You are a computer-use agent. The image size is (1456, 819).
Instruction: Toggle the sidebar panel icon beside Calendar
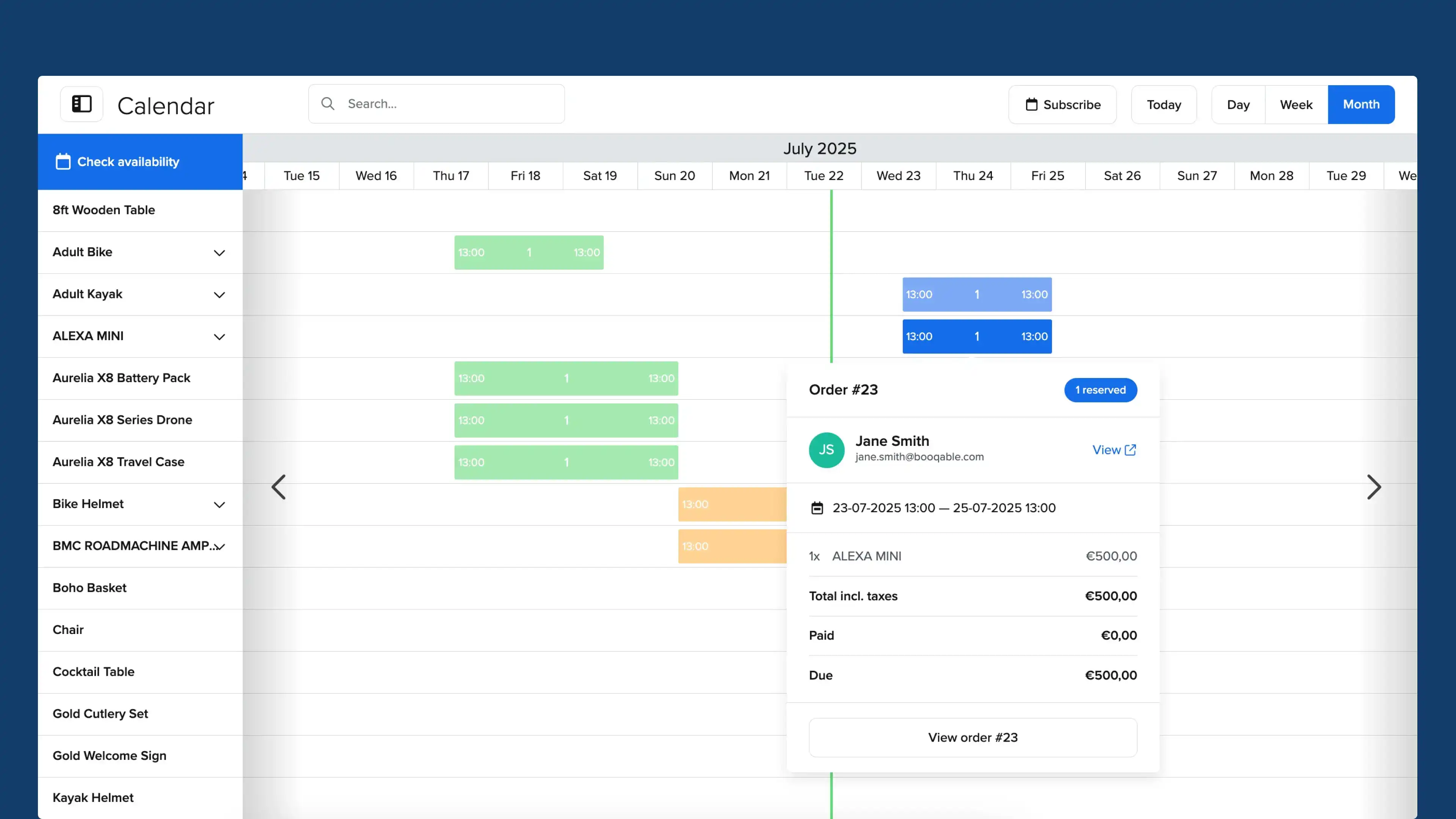tap(82, 104)
